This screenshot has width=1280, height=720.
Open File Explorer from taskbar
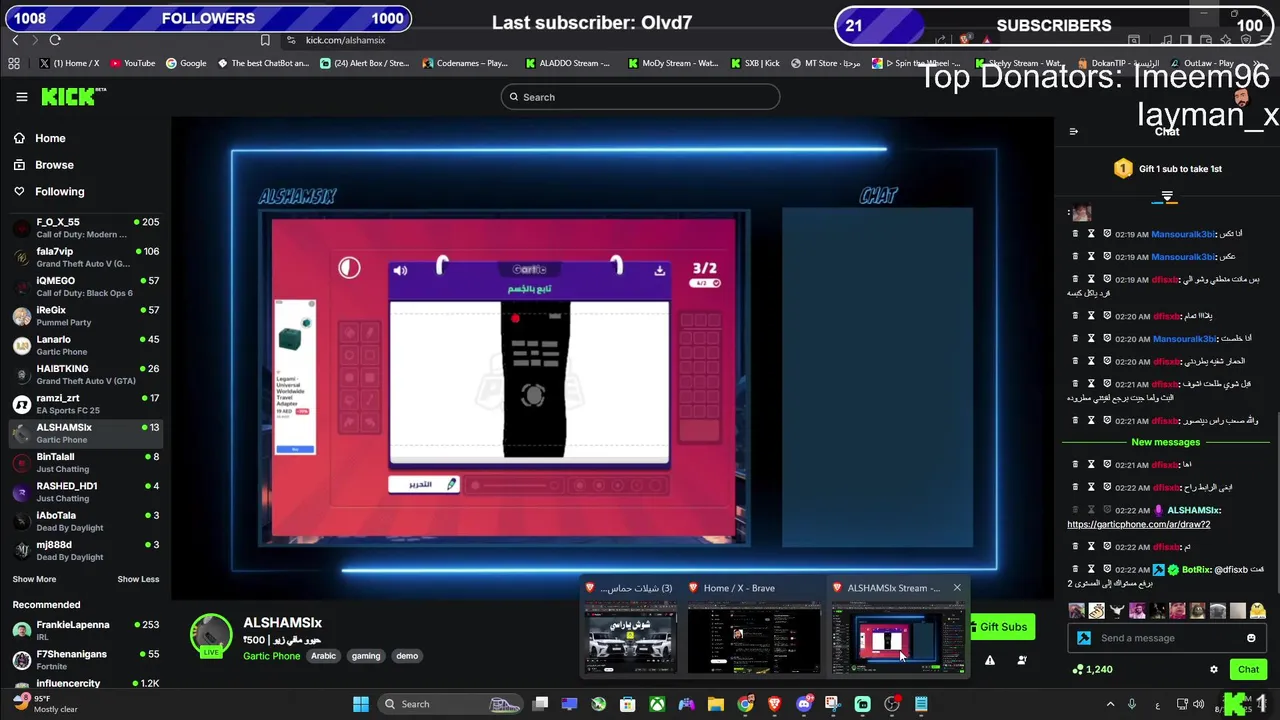tap(716, 704)
